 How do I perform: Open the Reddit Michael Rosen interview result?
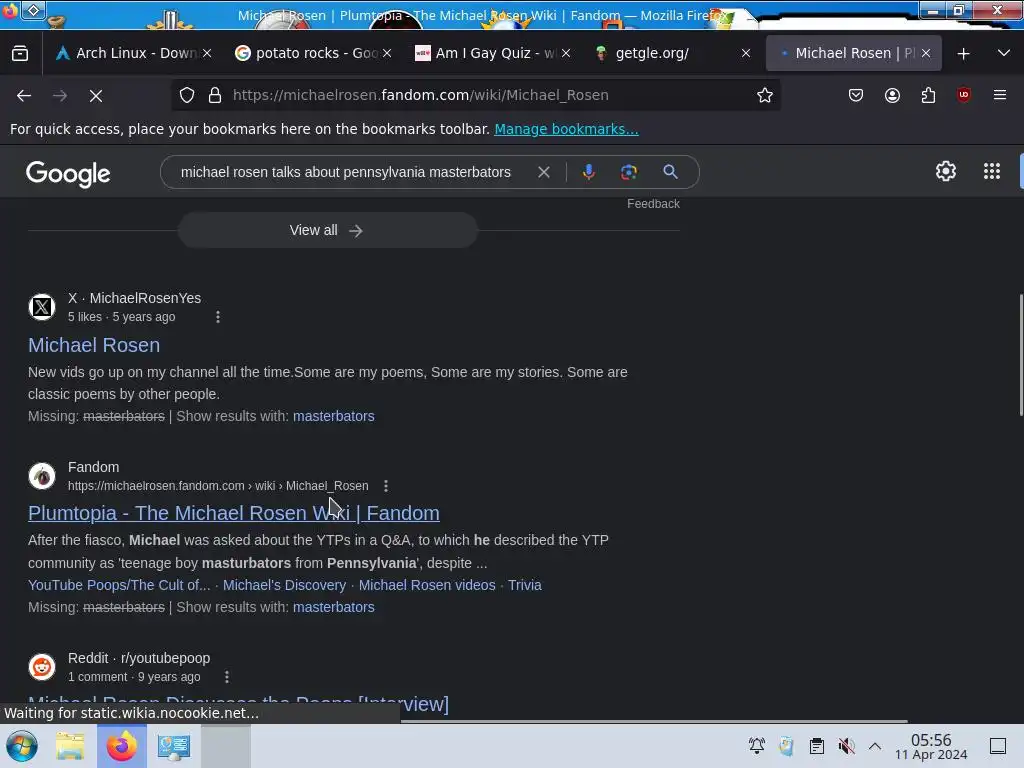coord(238,704)
